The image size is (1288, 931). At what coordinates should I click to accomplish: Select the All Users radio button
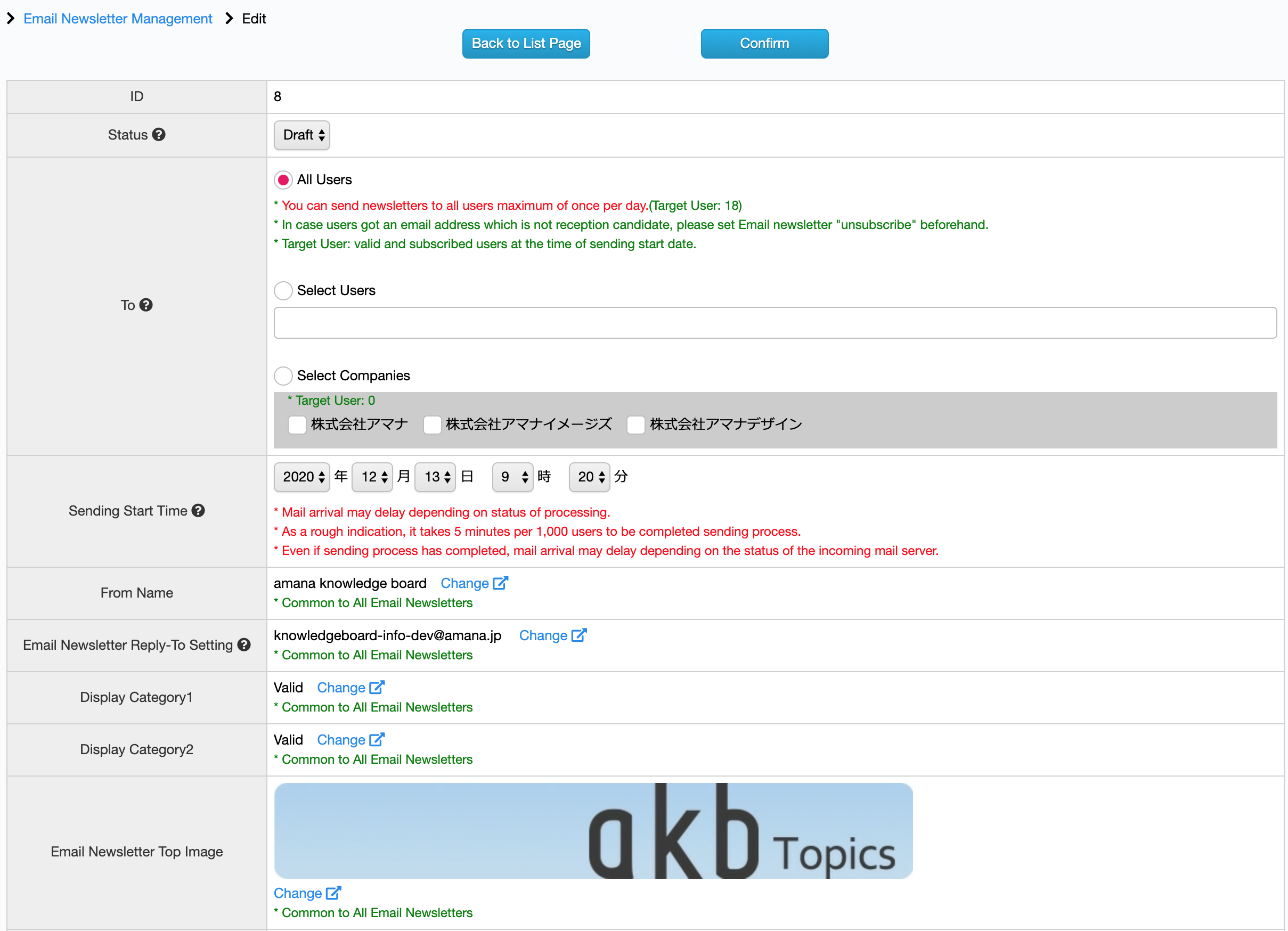coord(283,179)
